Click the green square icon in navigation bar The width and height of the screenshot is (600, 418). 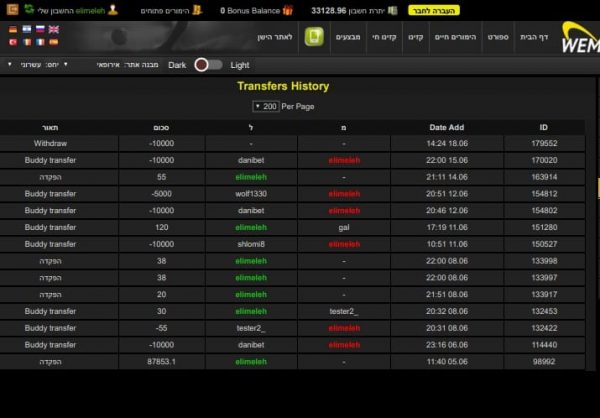tap(314, 37)
